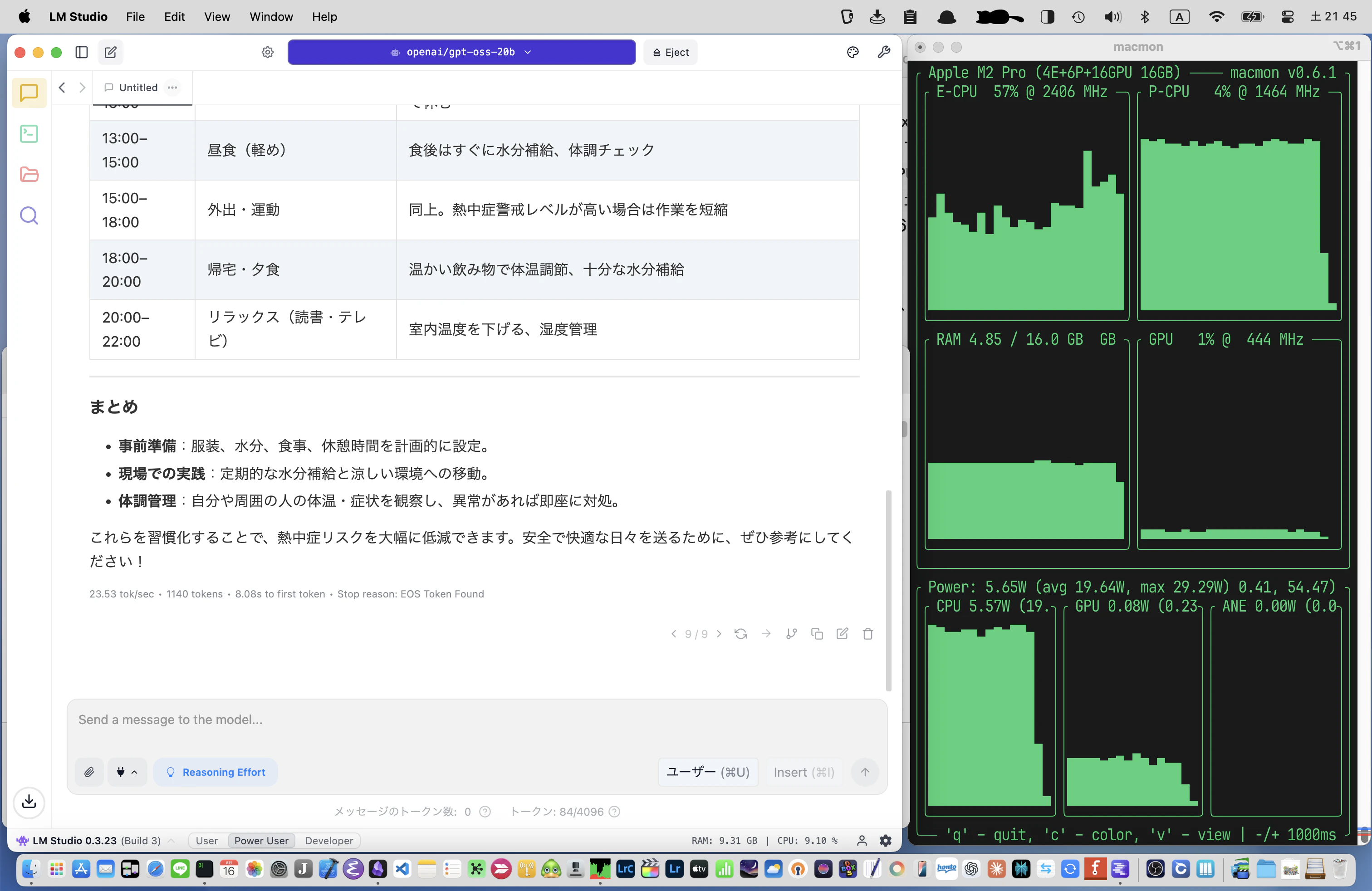Open the Chat view in the sidebar

pos(29,93)
